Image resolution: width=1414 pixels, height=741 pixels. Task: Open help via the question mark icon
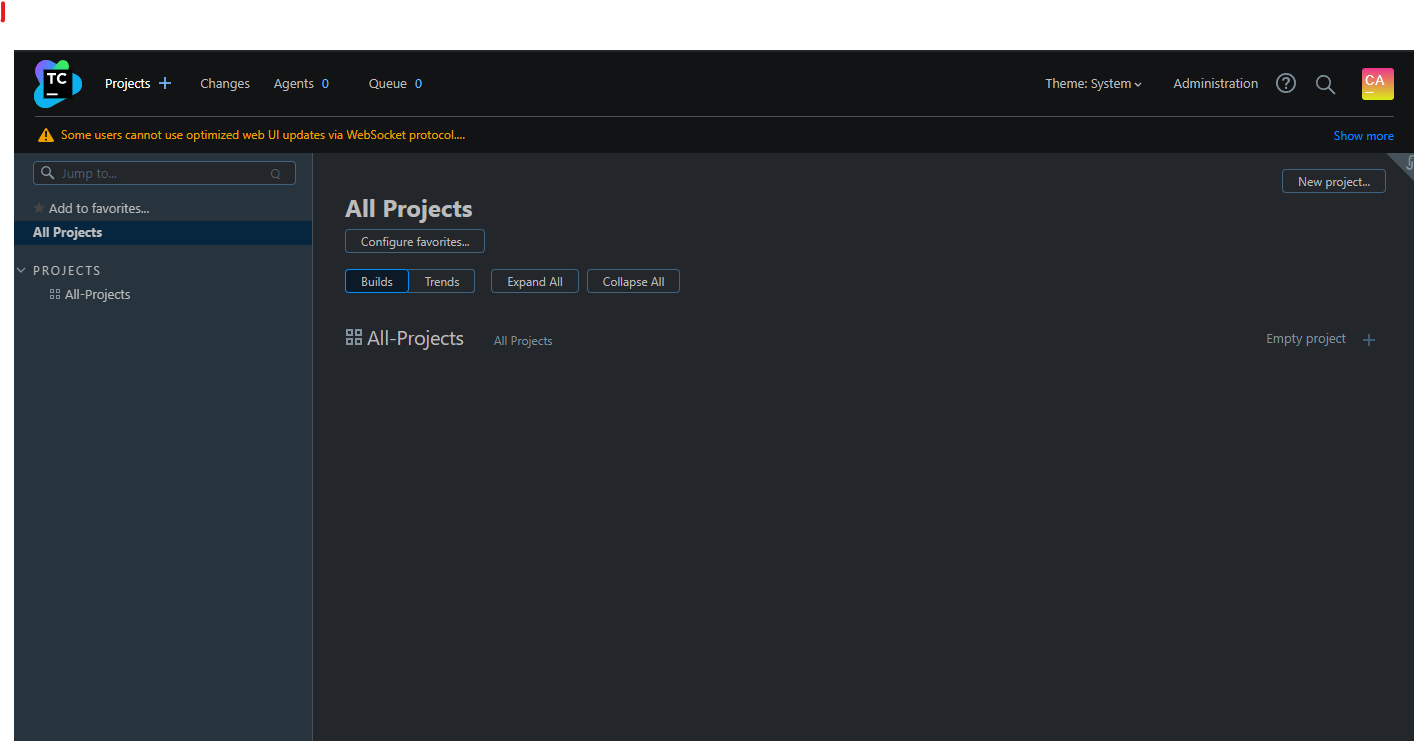coord(1285,83)
